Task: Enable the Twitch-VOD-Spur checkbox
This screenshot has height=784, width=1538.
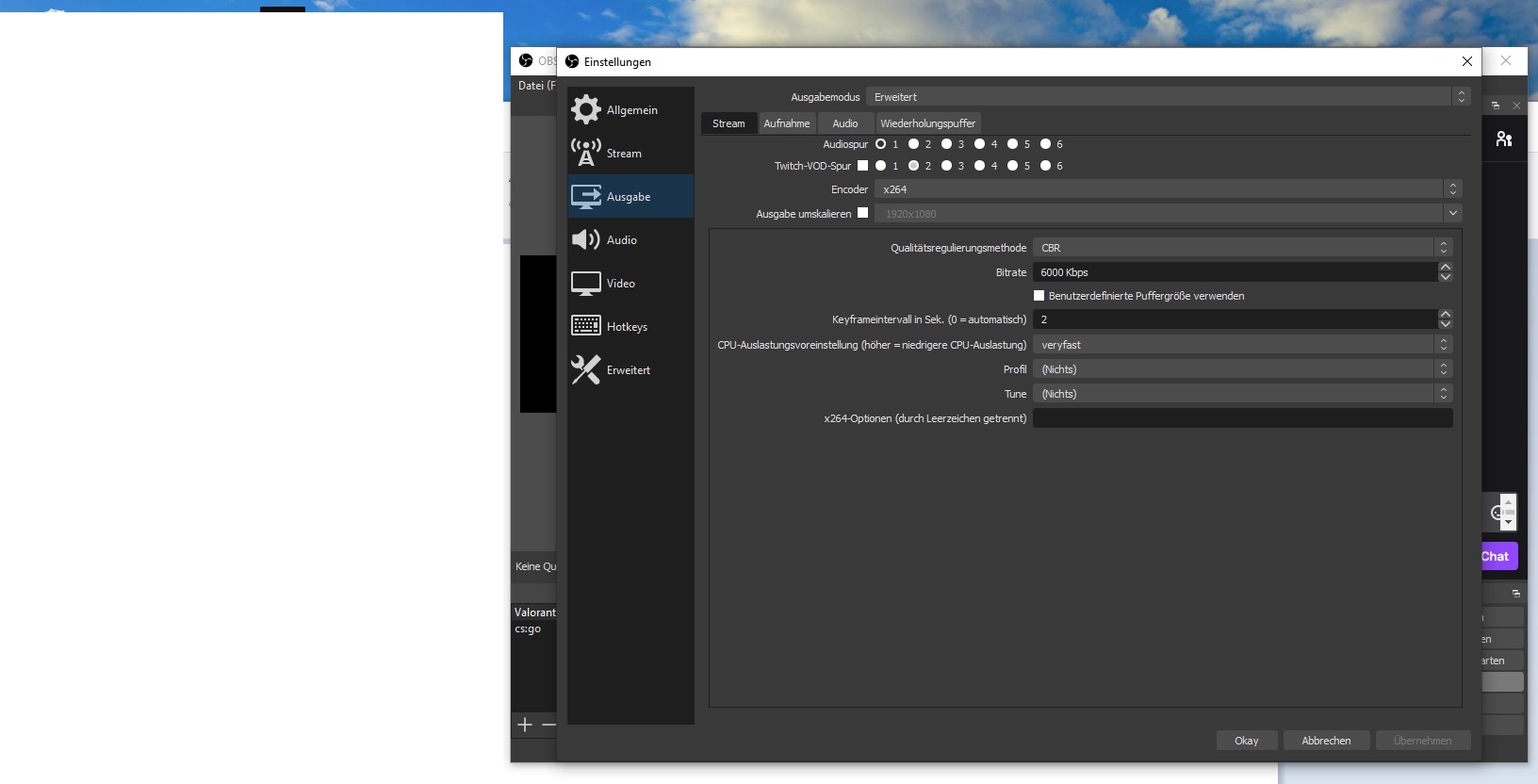Action: 862,166
